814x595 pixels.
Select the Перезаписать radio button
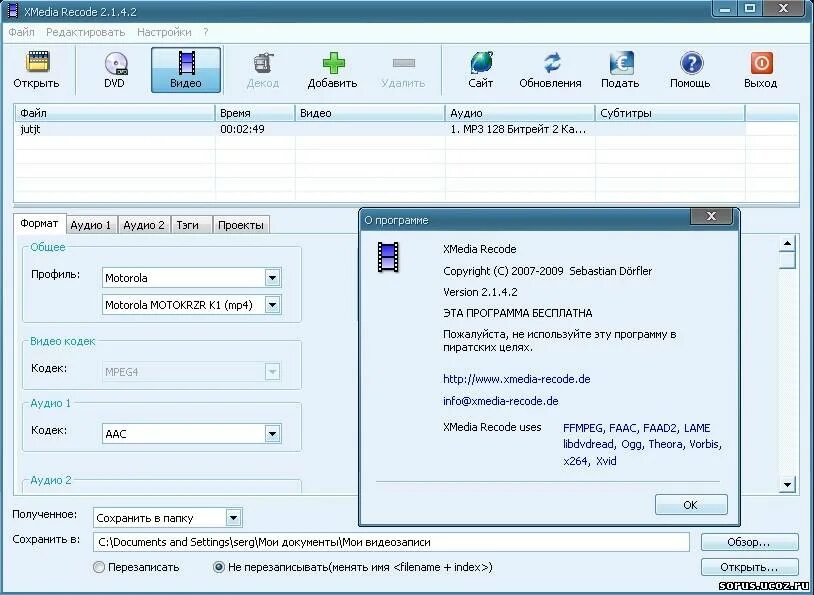(99, 567)
